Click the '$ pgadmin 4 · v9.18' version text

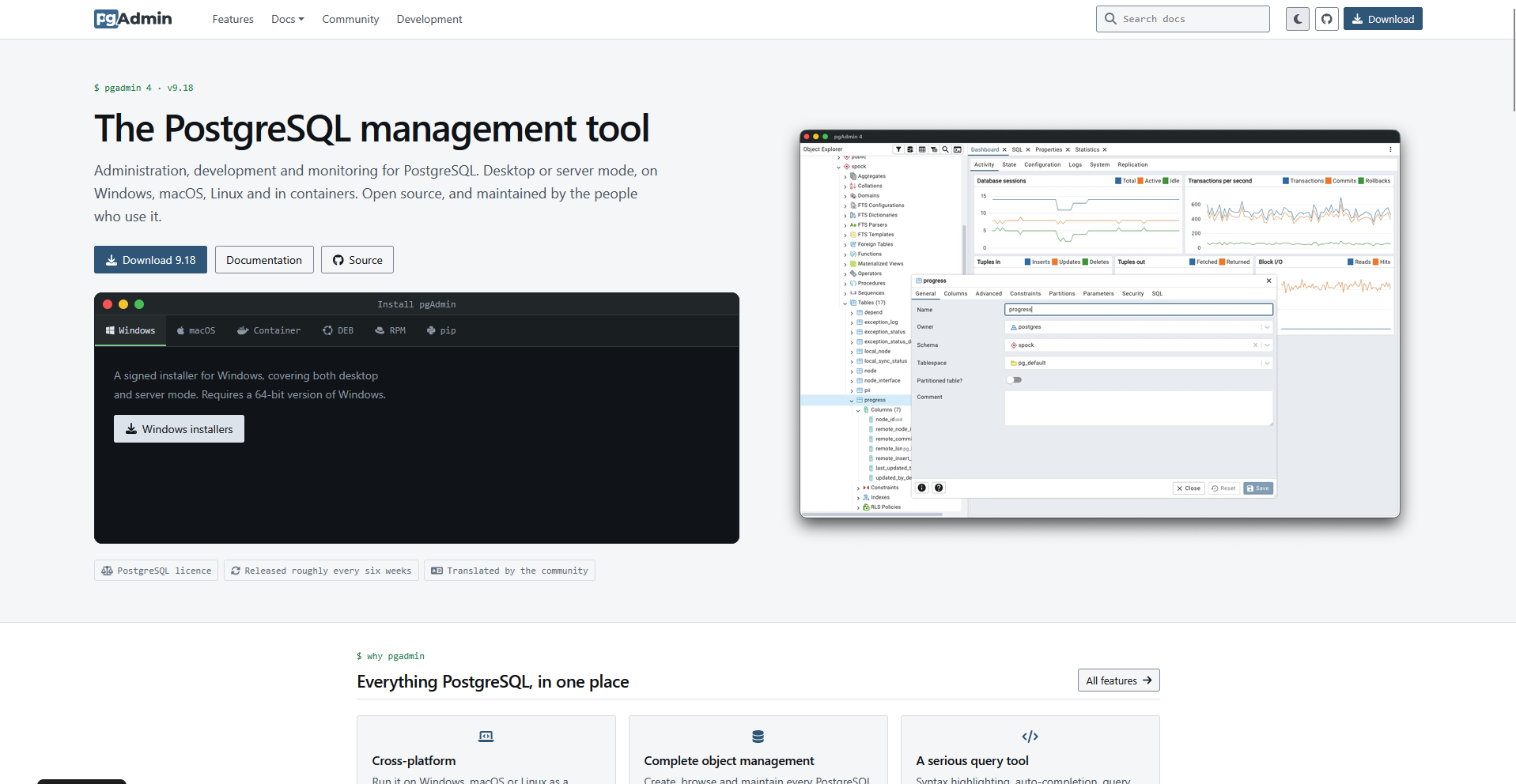coord(144,88)
